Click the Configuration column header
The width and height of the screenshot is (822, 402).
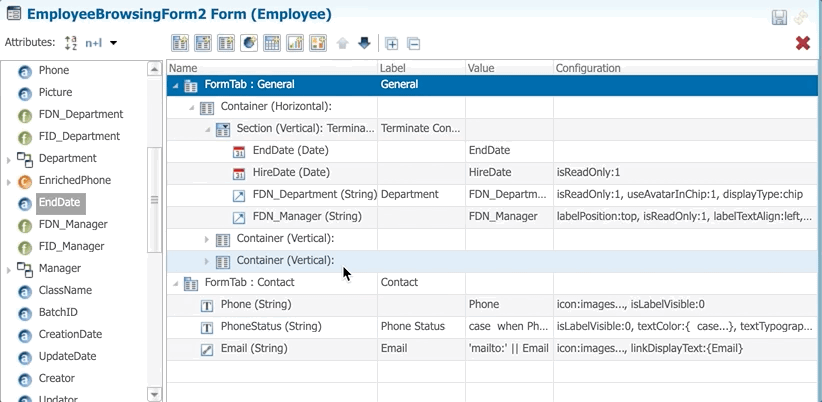[588, 68]
